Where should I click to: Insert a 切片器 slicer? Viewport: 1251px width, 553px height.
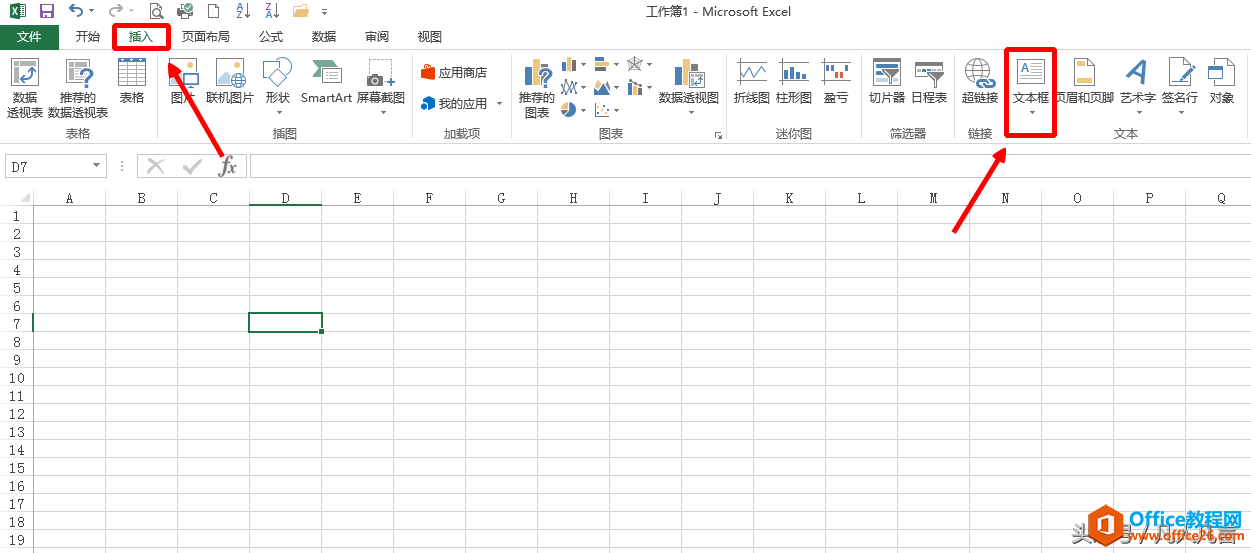887,82
